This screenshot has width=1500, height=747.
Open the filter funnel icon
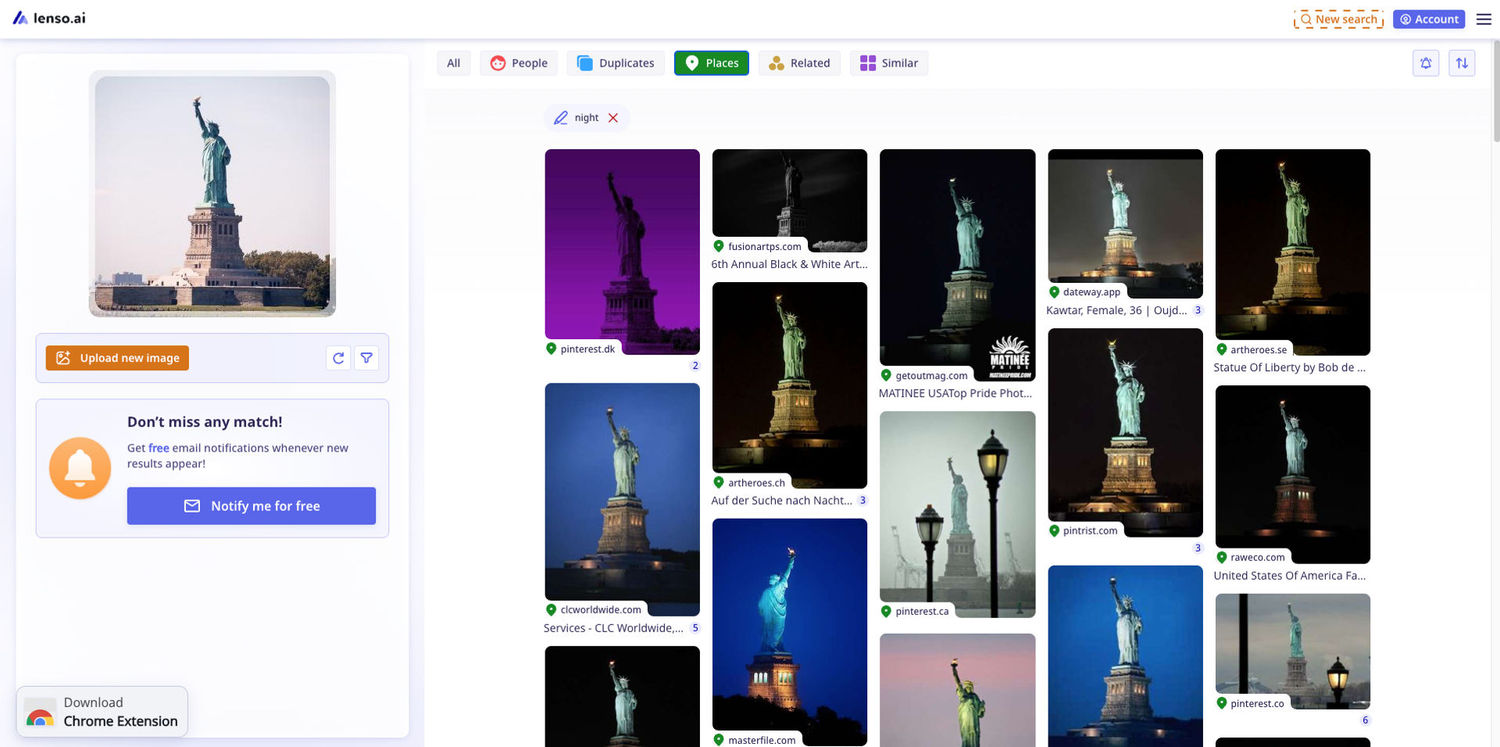367,358
